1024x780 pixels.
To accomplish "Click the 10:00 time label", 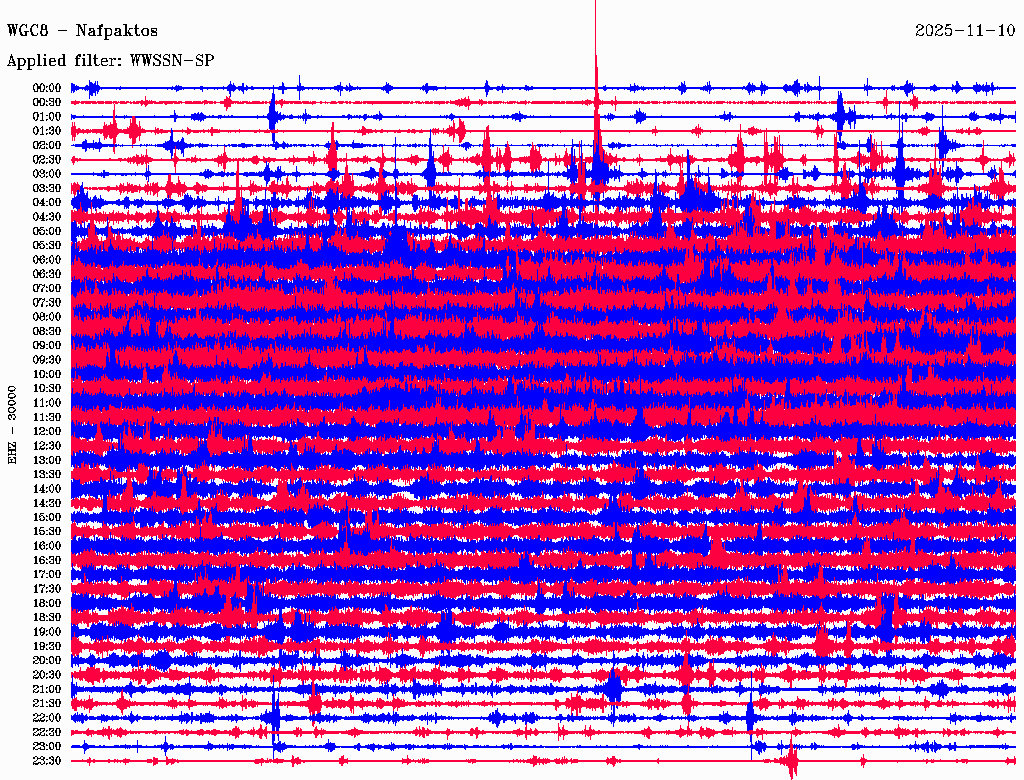I will pos(47,374).
